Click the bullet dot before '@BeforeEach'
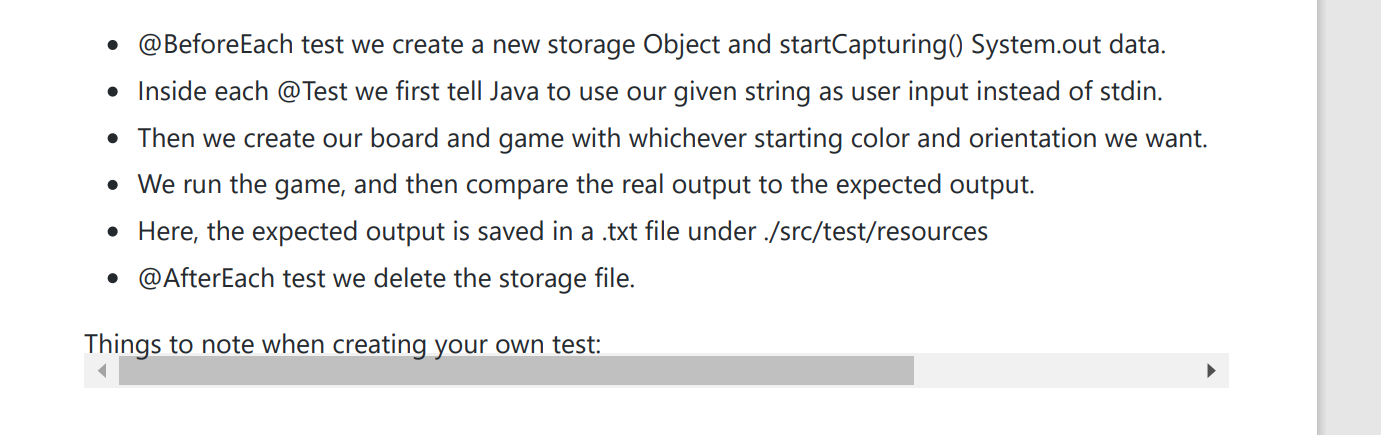This screenshot has height=435, width=1381. point(113,46)
